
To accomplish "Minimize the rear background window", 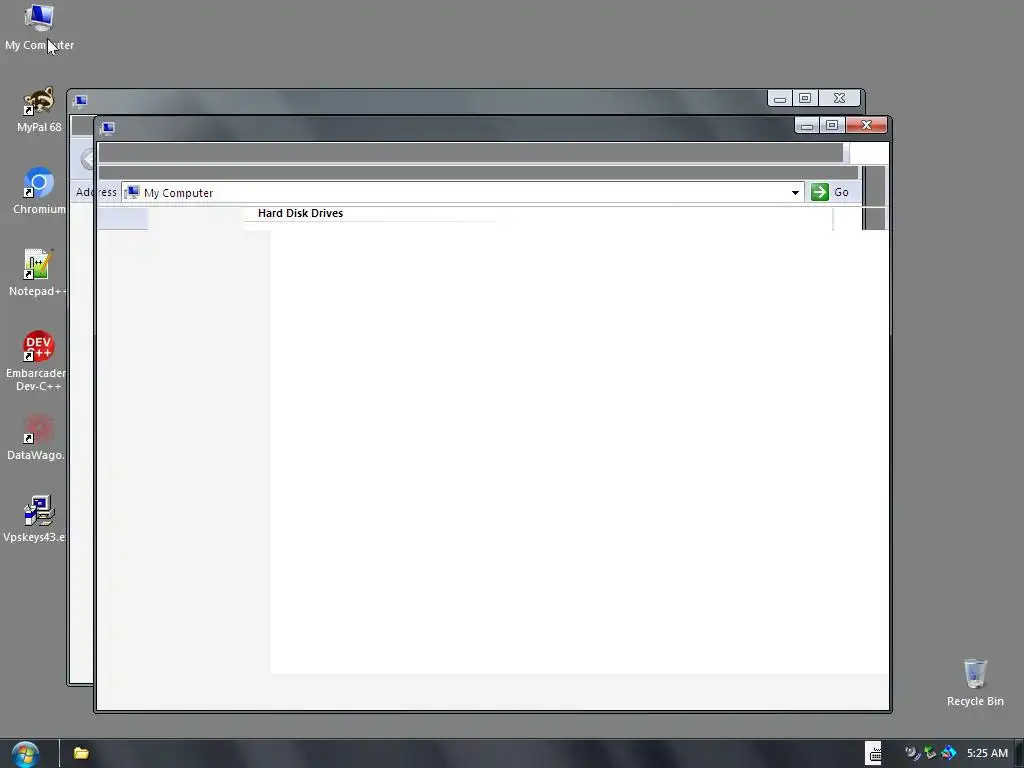I will pos(780,99).
